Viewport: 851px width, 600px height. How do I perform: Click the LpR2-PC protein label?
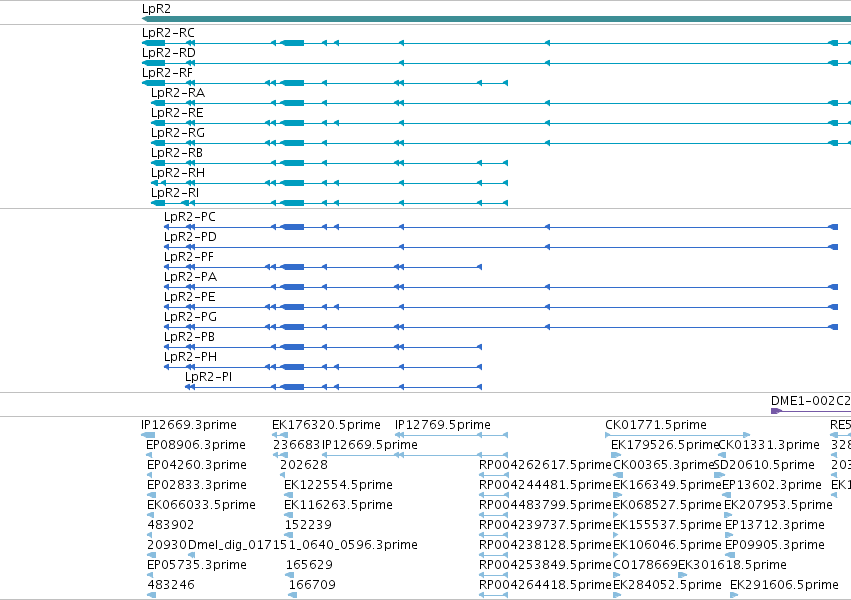[x=190, y=217]
